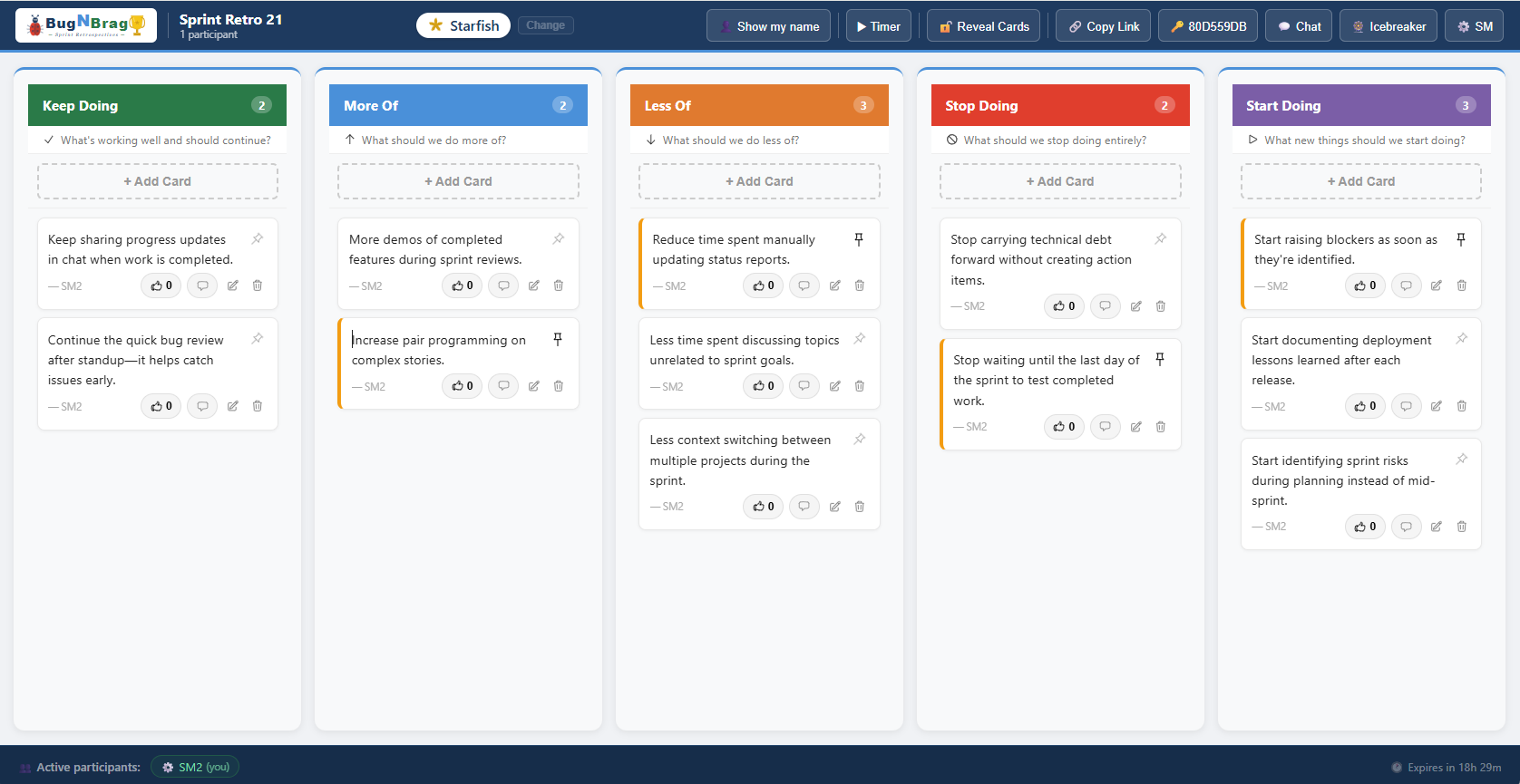Open the Chat panel
This screenshot has height=784, width=1520.
click(x=1299, y=26)
